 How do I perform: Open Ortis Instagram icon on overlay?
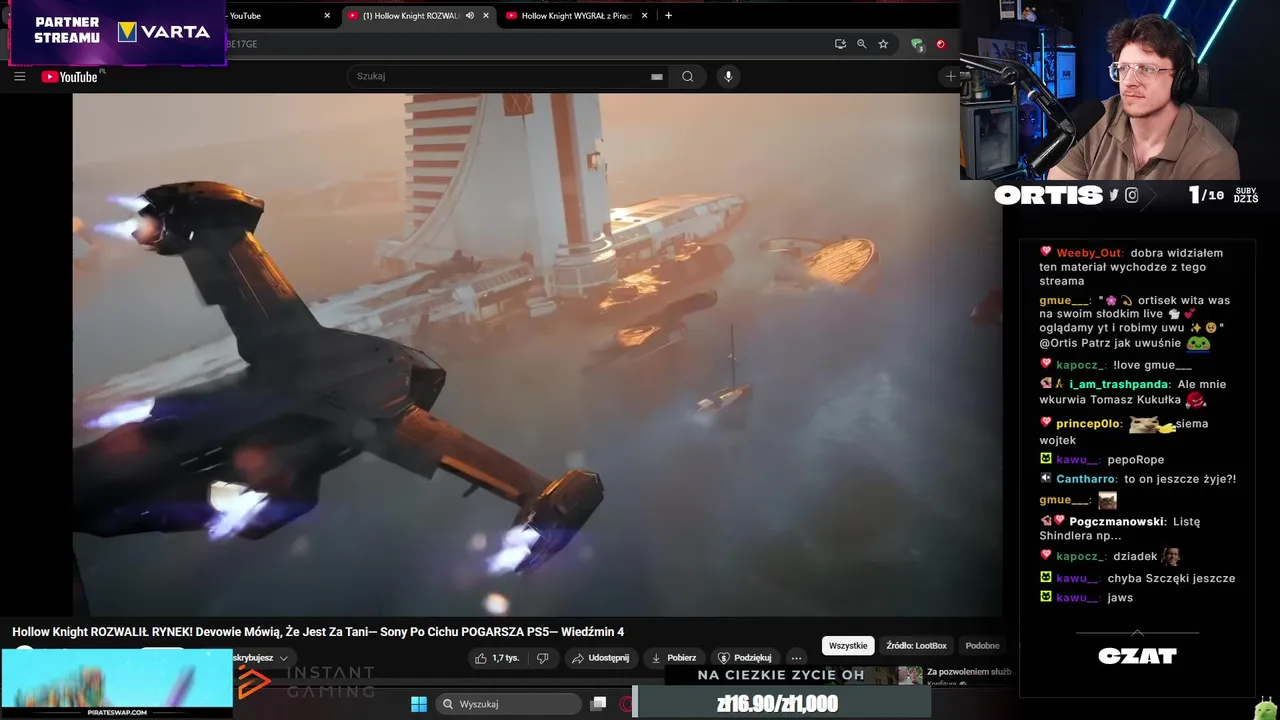pyautogui.click(x=1132, y=195)
